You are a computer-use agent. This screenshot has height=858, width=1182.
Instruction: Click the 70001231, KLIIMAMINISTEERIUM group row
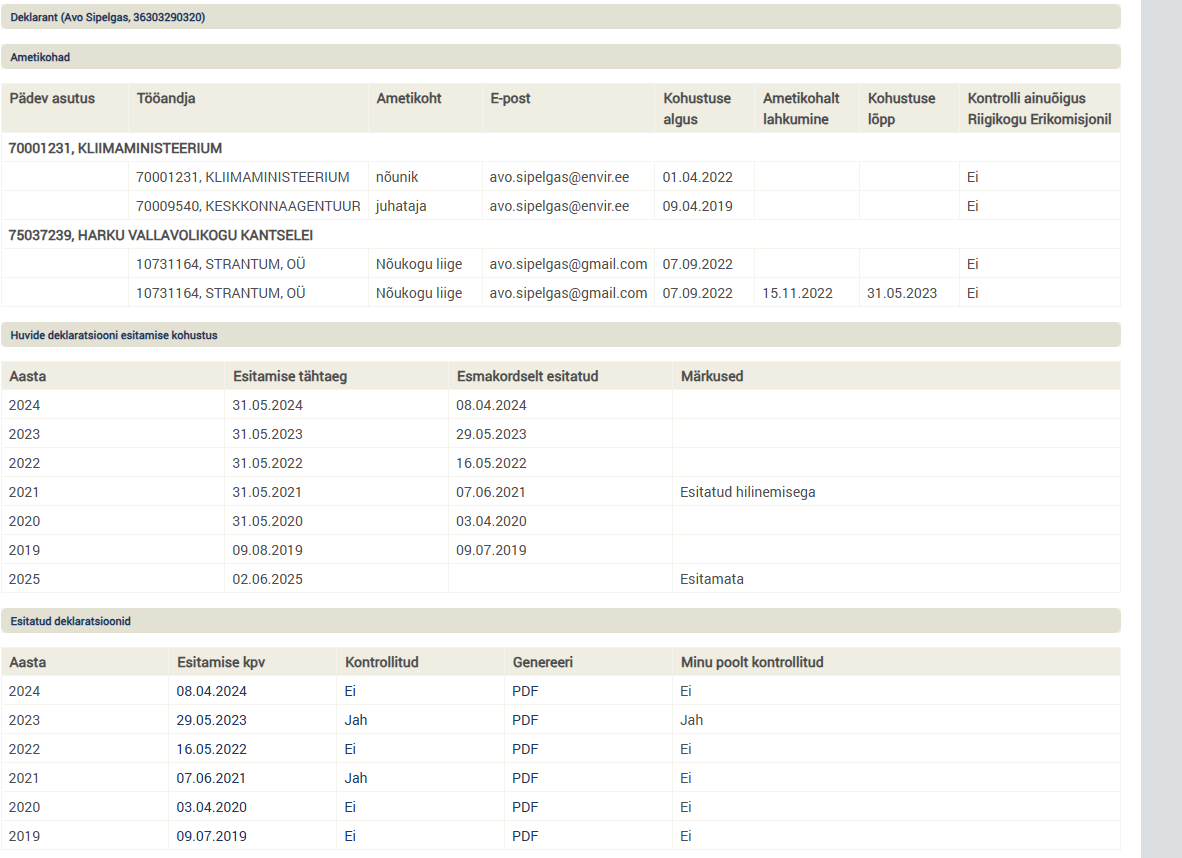[x=561, y=149]
